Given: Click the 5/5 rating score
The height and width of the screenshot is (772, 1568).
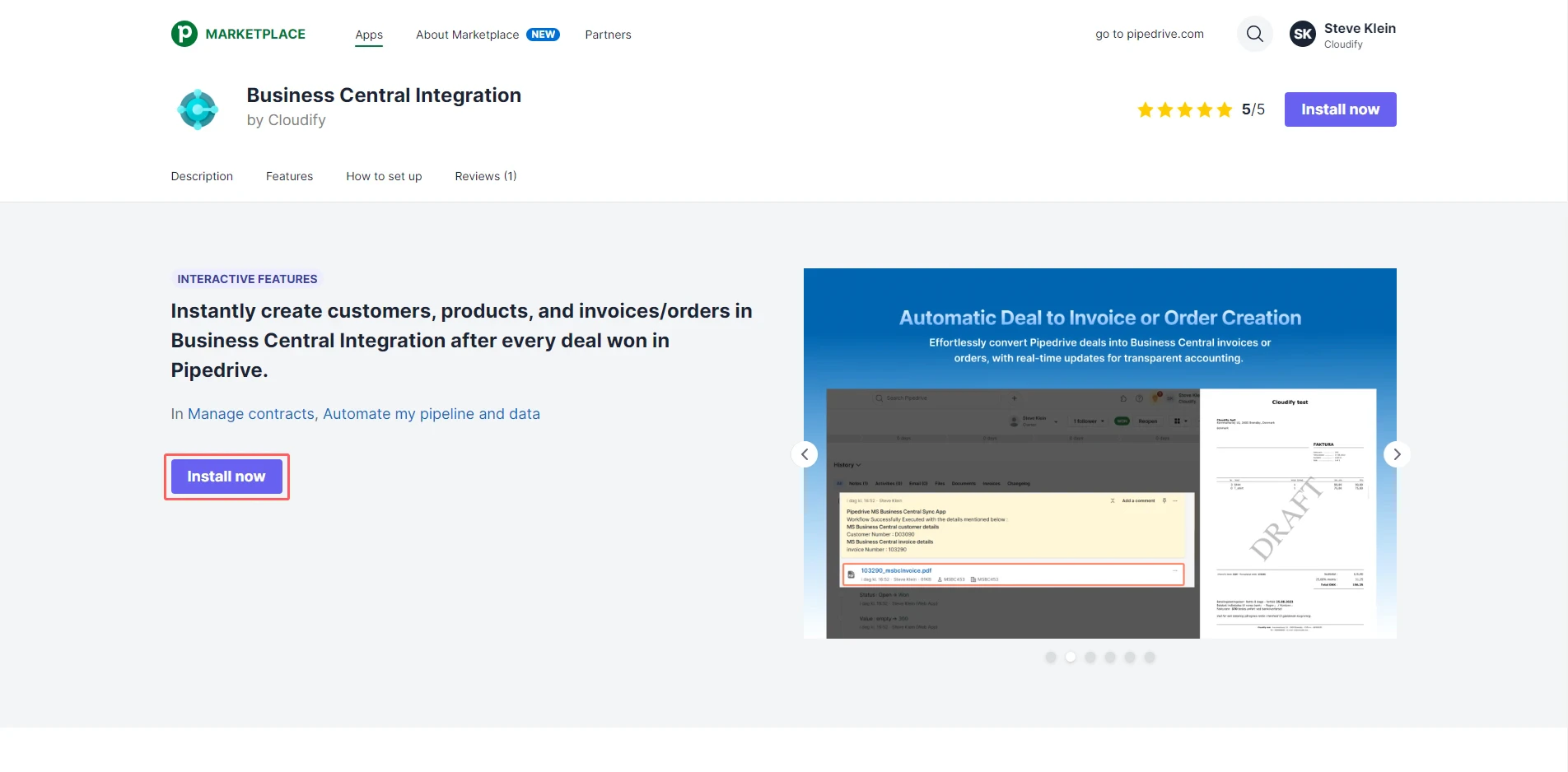Looking at the screenshot, I should click(x=1253, y=109).
